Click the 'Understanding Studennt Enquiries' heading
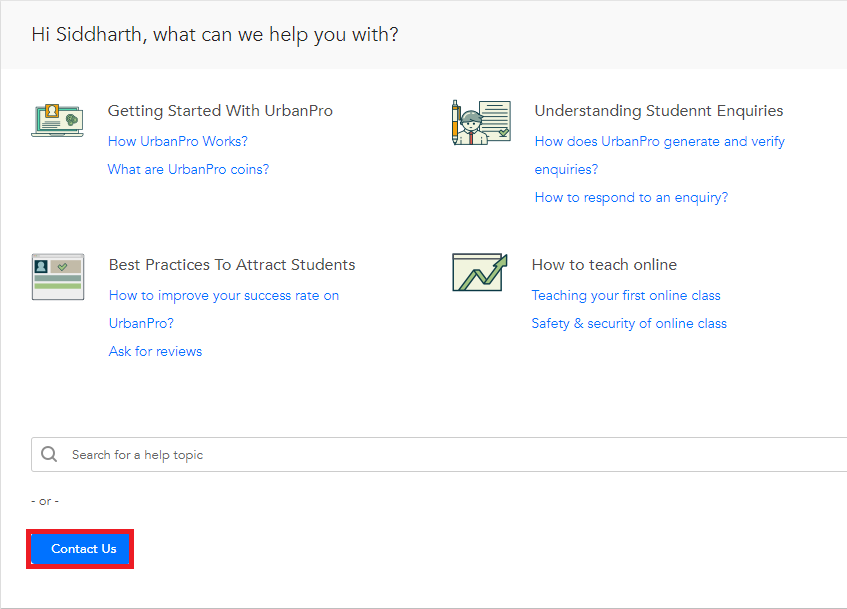 coord(659,111)
